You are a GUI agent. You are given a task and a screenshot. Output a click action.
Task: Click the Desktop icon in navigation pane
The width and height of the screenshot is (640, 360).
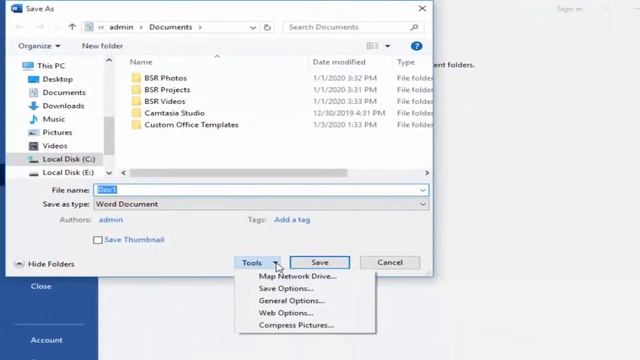(x=33, y=79)
